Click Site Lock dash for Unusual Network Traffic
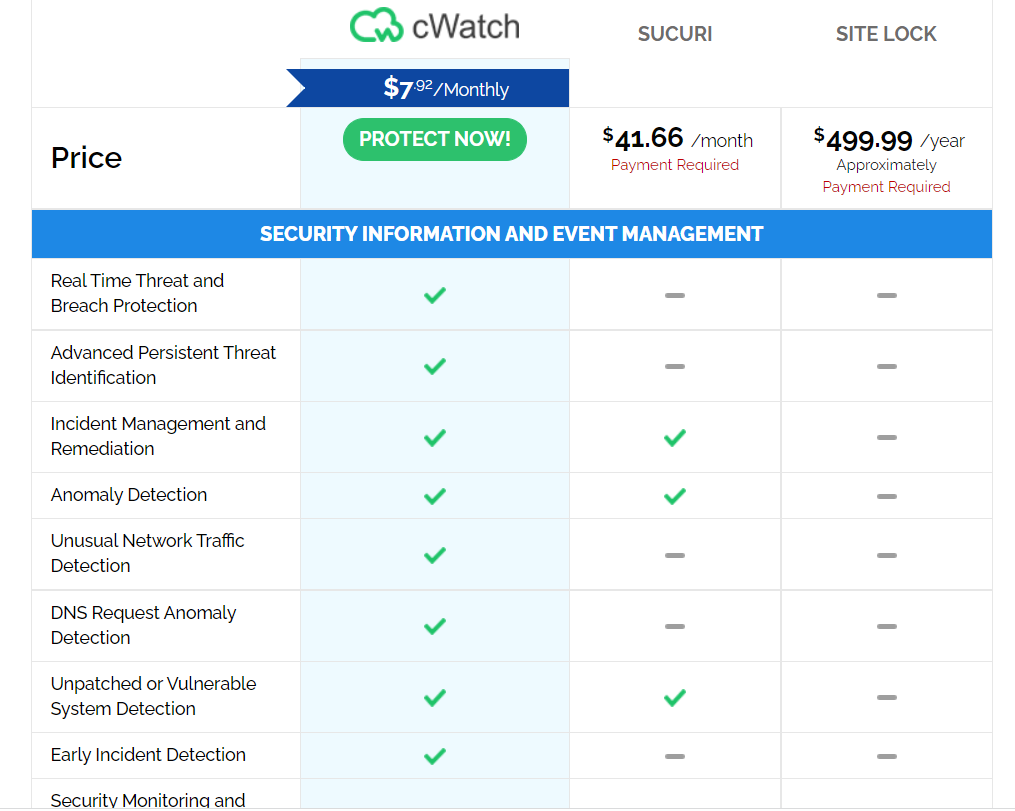This screenshot has width=1015, height=811. [x=886, y=555]
